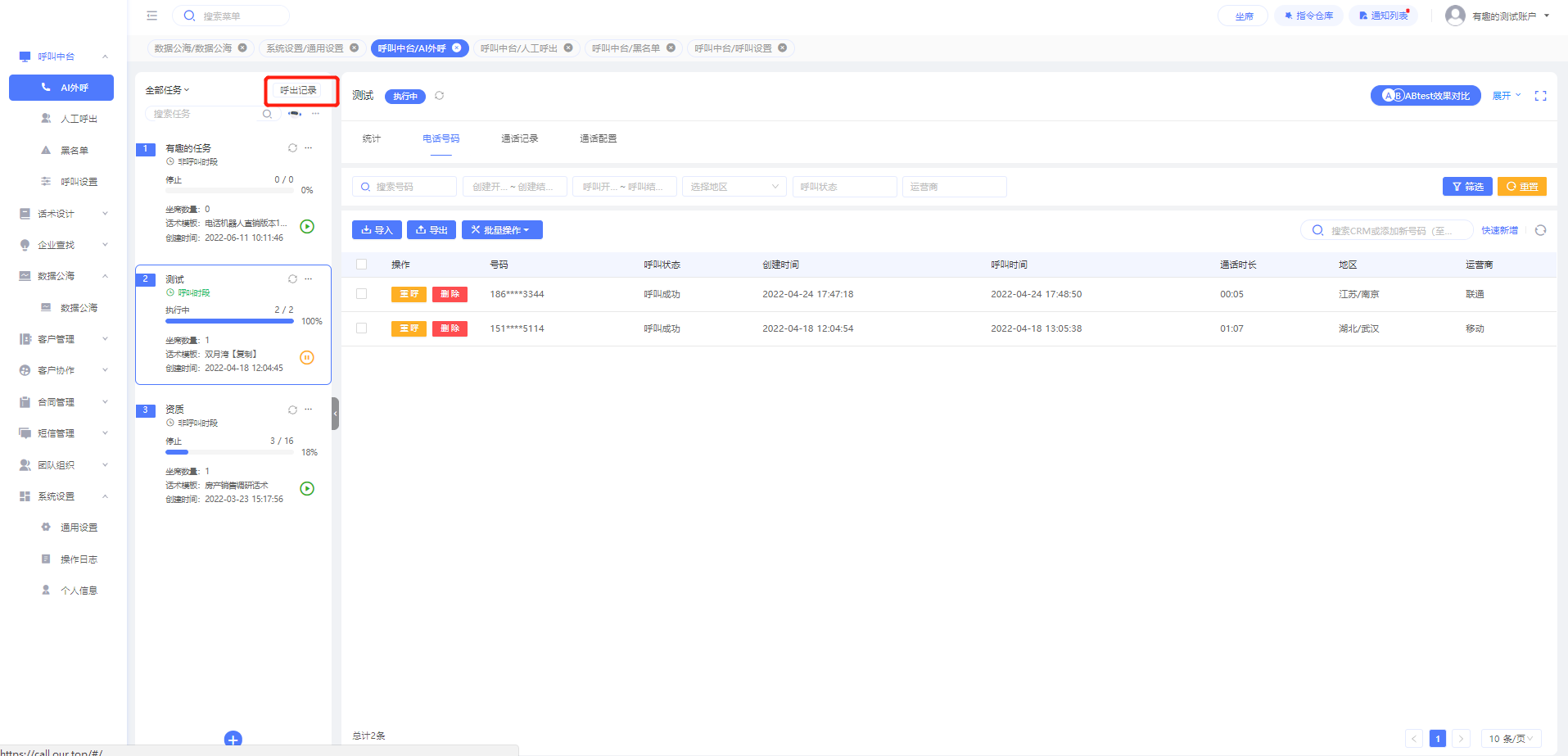Expand the 展开 section toggle
Image resolution: width=1568 pixels, height=756 pixels.
click(1507, 96)
